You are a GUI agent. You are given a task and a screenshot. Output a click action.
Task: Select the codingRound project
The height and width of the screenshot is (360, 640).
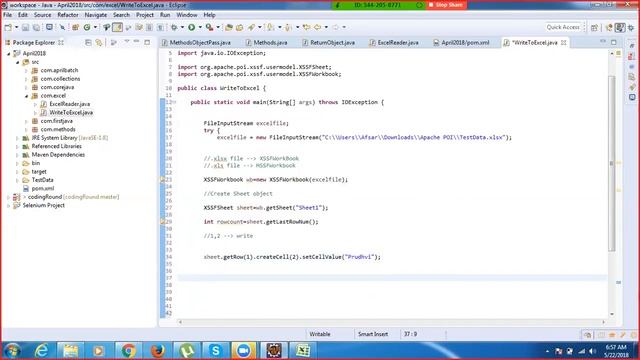pyautogui.click(x=44, y=197)
